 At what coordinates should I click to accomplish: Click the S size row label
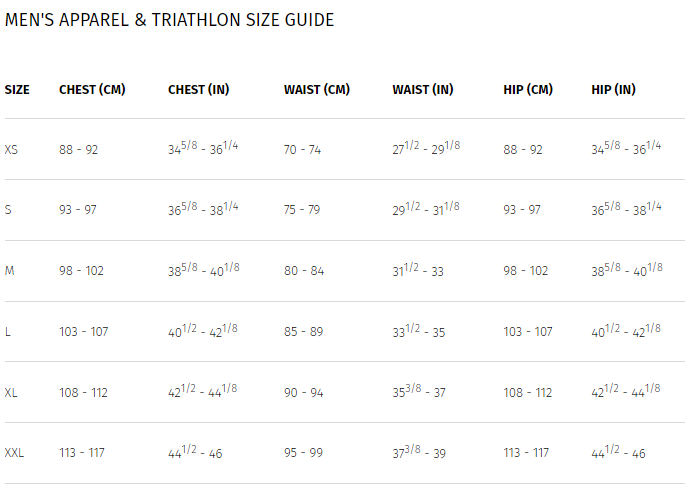[8, 209]
